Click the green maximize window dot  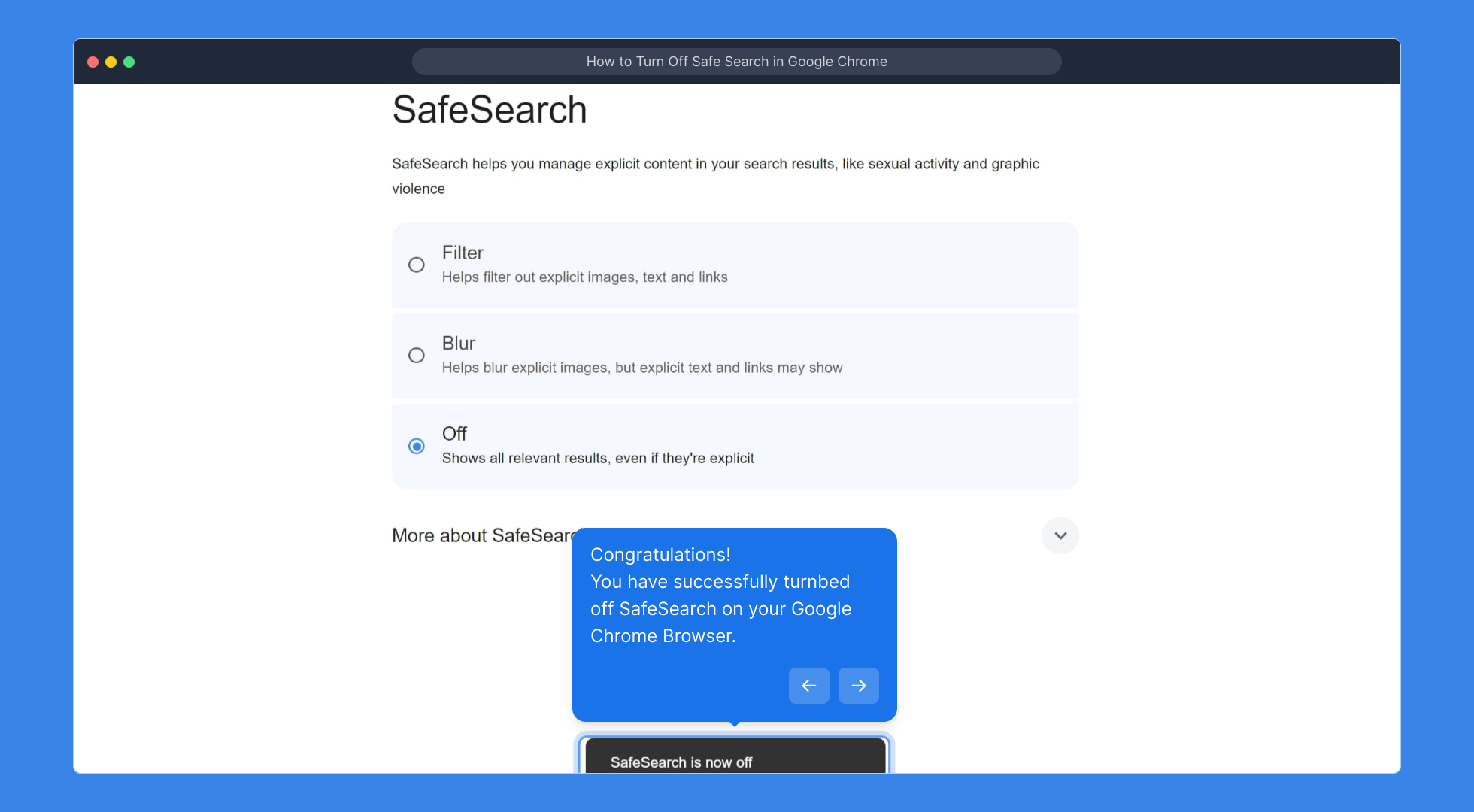(129, 62)
